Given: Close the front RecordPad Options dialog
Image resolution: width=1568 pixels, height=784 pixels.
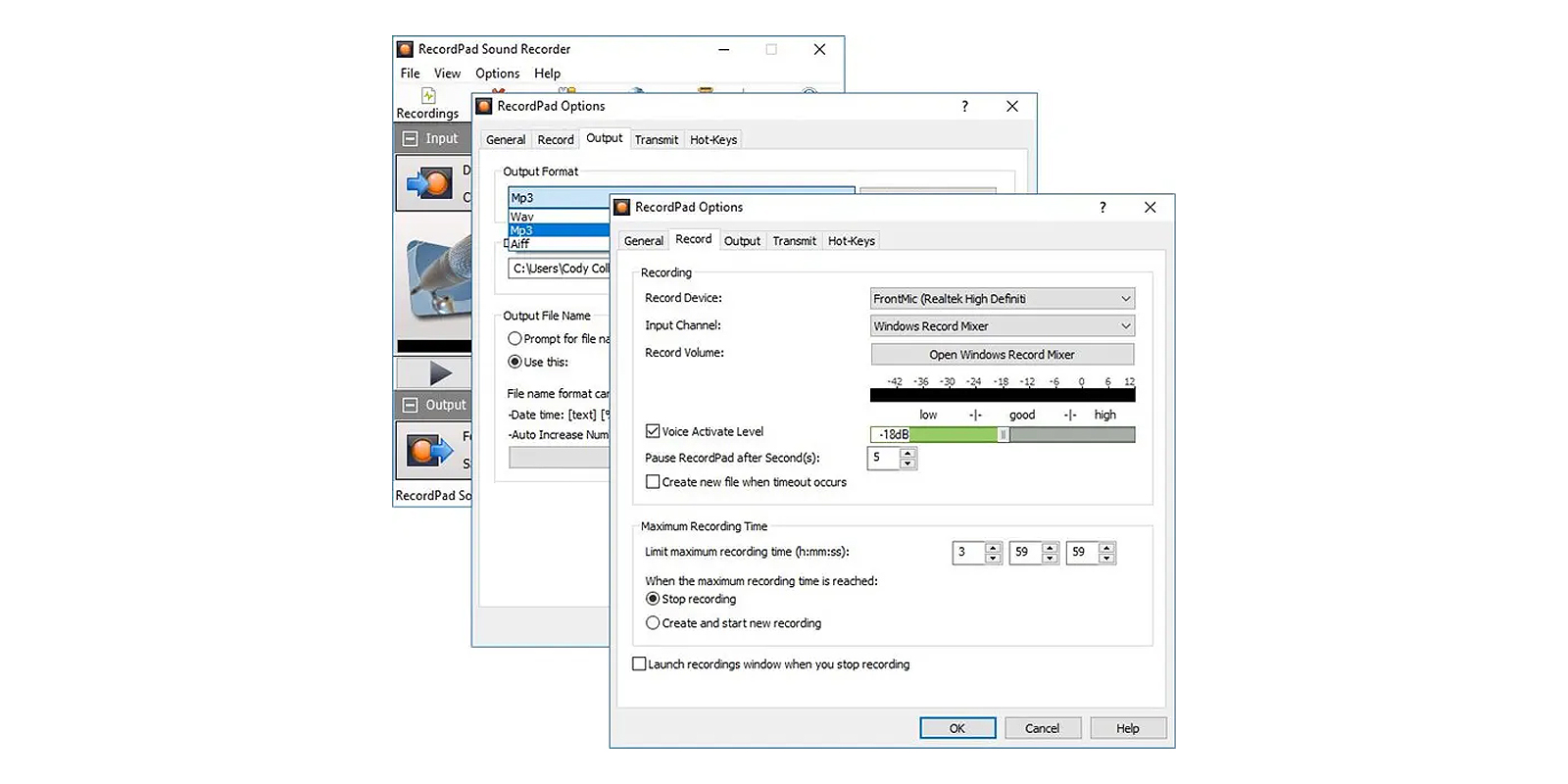Looking at the screenshot, I should pyautogui.click(x=1150, y=208).
